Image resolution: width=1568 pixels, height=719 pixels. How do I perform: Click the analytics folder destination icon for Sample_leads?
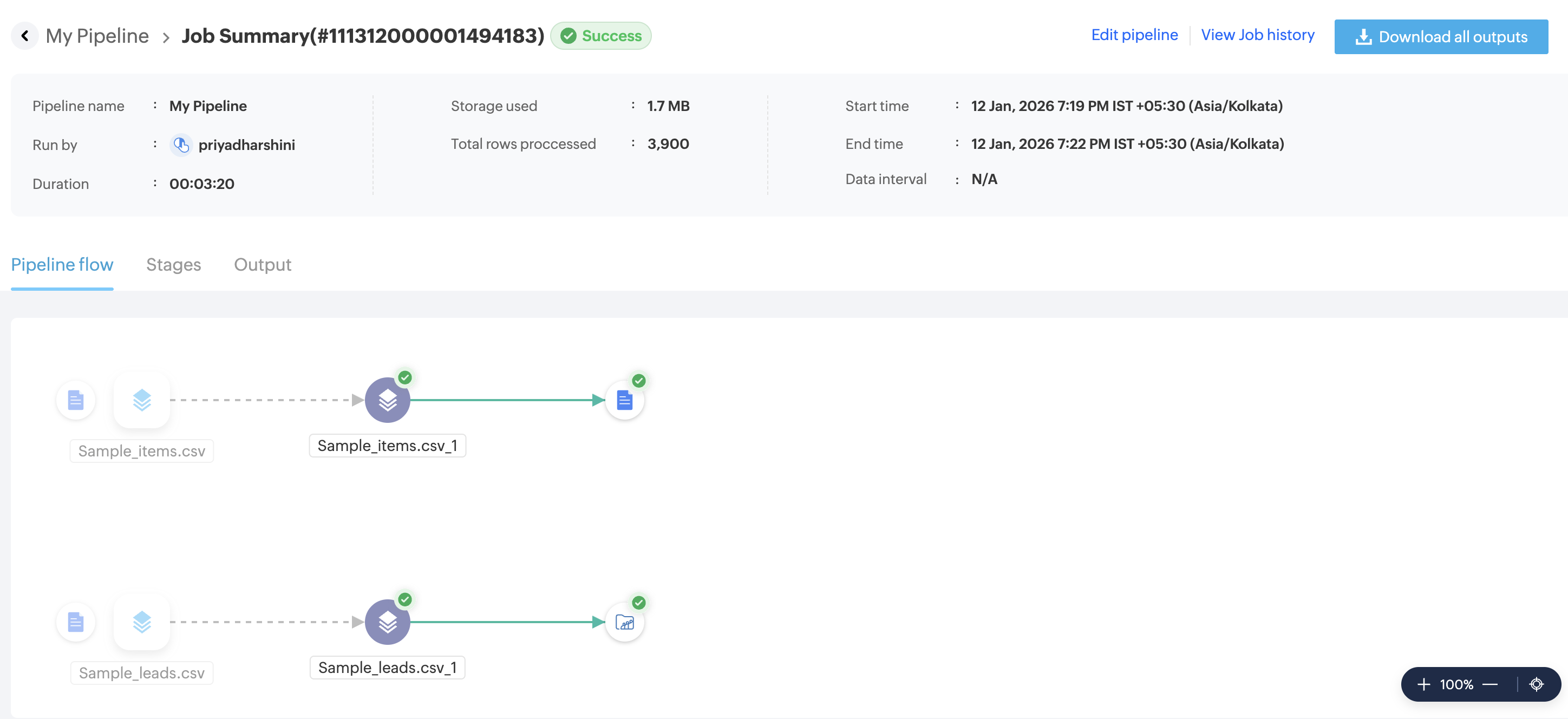[x=624, y=622]
